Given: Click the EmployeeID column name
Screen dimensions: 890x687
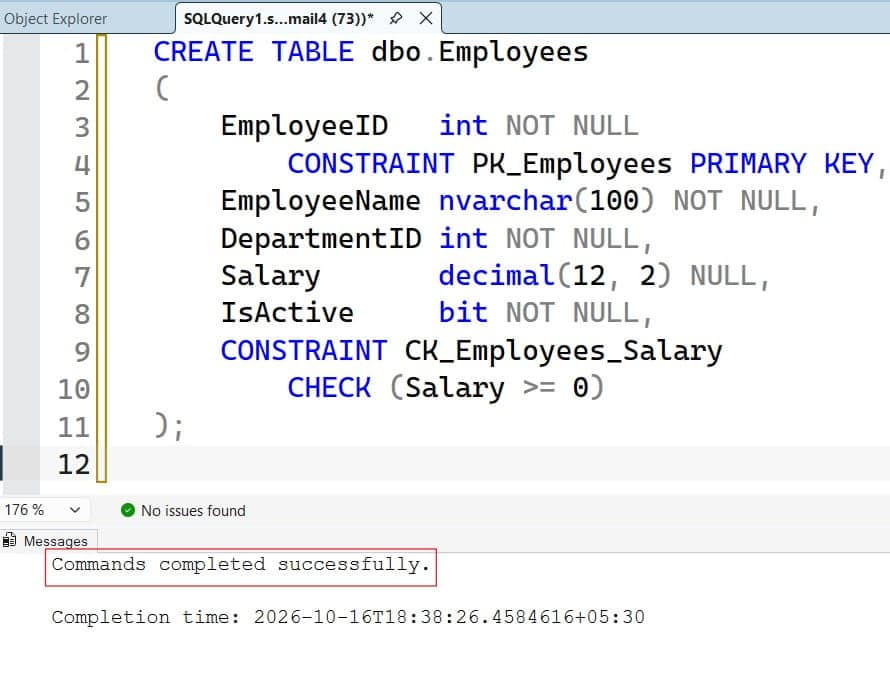Looking at the screenshot, I should pos(304,126).
